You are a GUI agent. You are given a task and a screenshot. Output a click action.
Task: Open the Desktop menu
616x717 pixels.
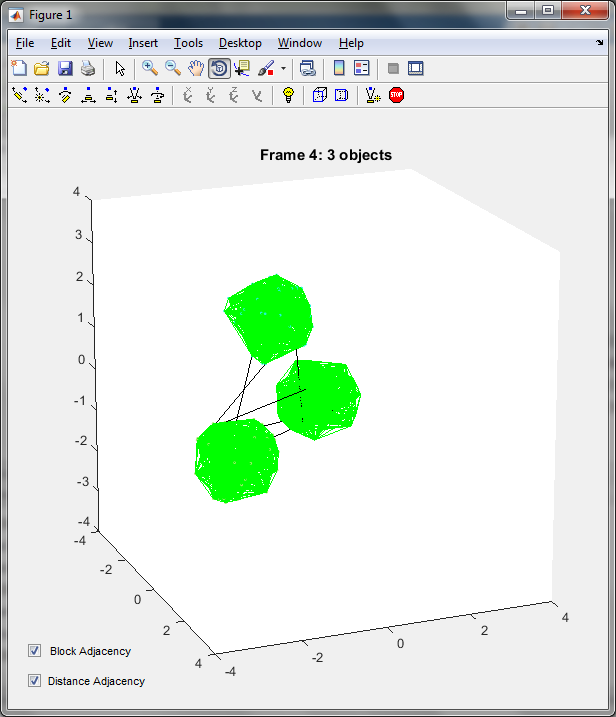click(x=240, y=43)
